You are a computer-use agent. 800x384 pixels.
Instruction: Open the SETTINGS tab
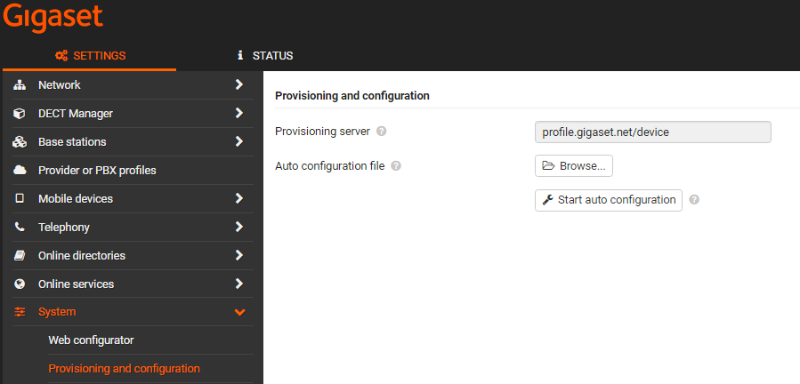pos(90,56)
